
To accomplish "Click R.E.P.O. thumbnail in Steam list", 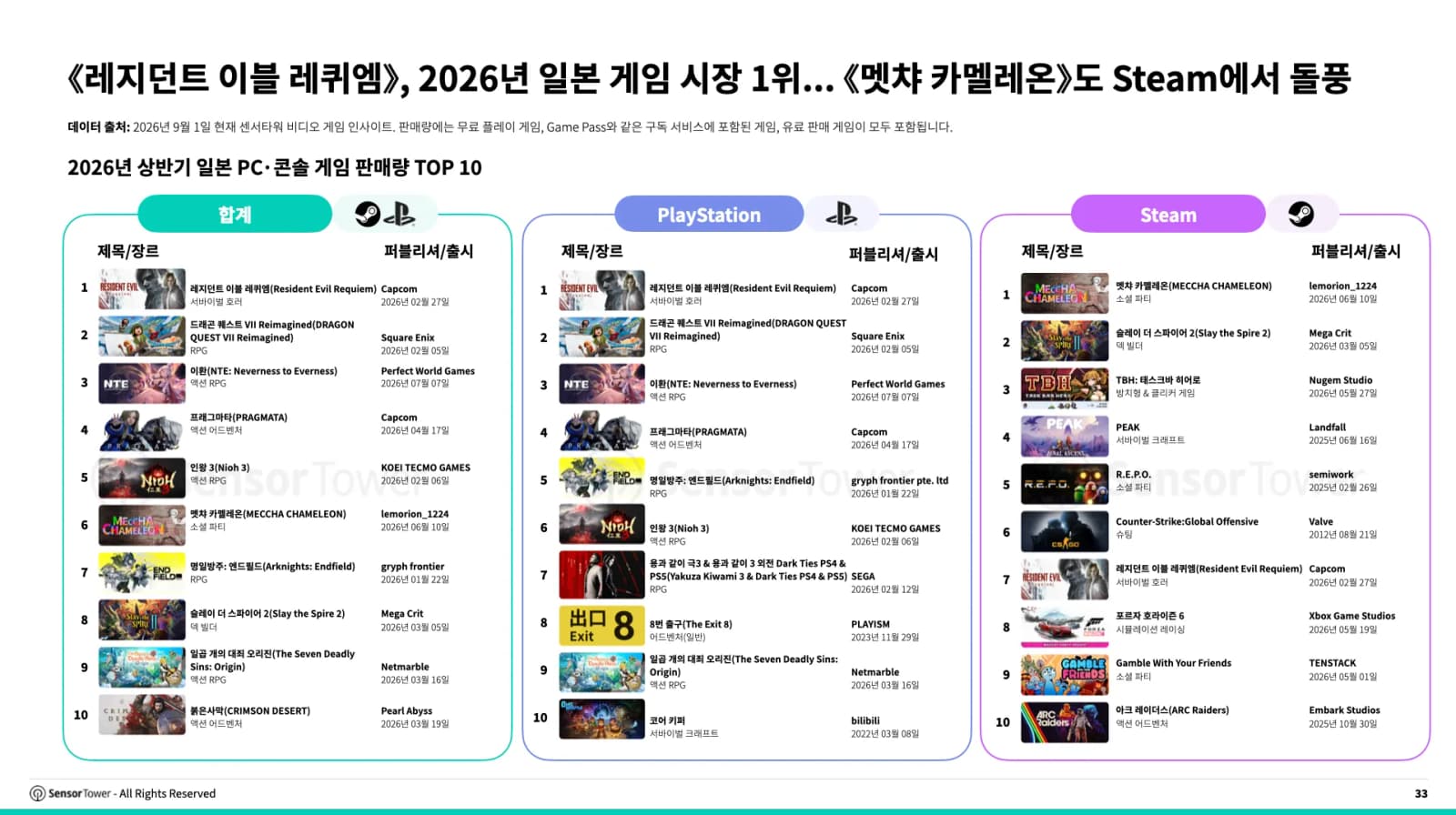I will [1065, 484].
